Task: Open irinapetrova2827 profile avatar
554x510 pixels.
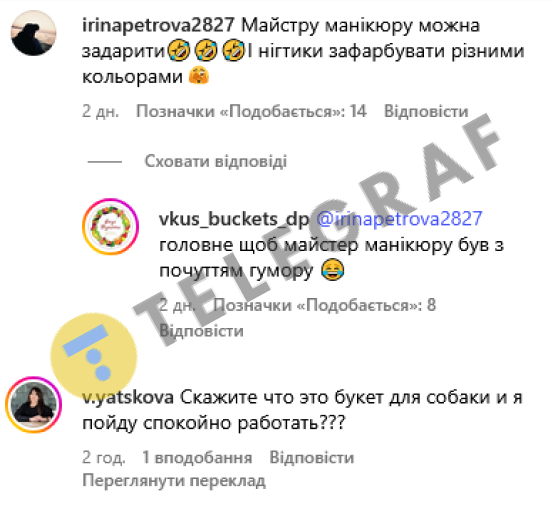Action: tap(34, 33)
